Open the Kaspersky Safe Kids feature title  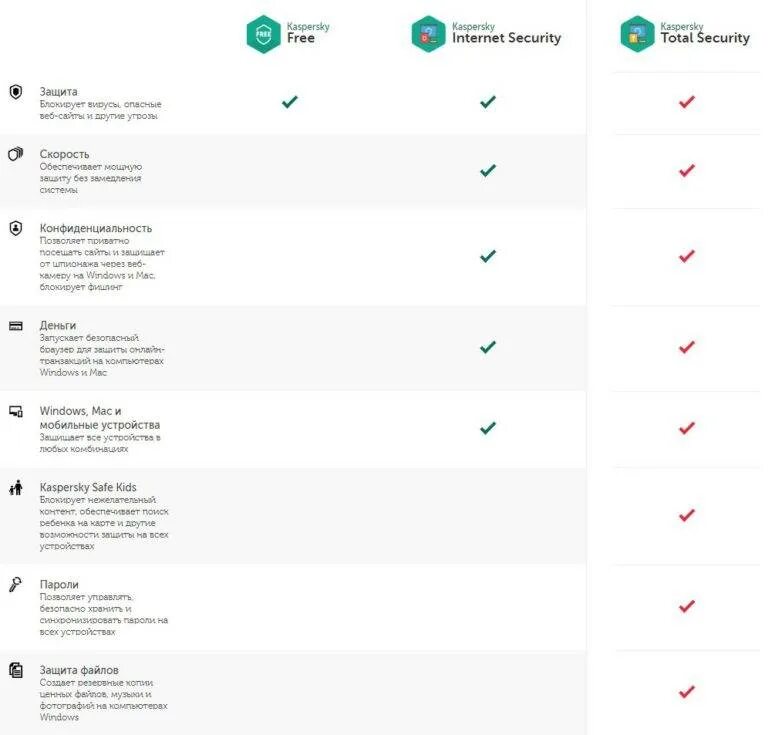coord(88,487)
